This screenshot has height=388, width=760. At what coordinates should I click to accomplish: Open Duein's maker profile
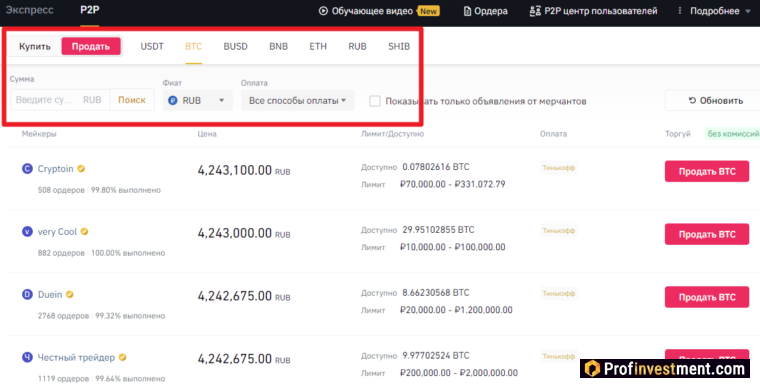[x=50, y=294]
